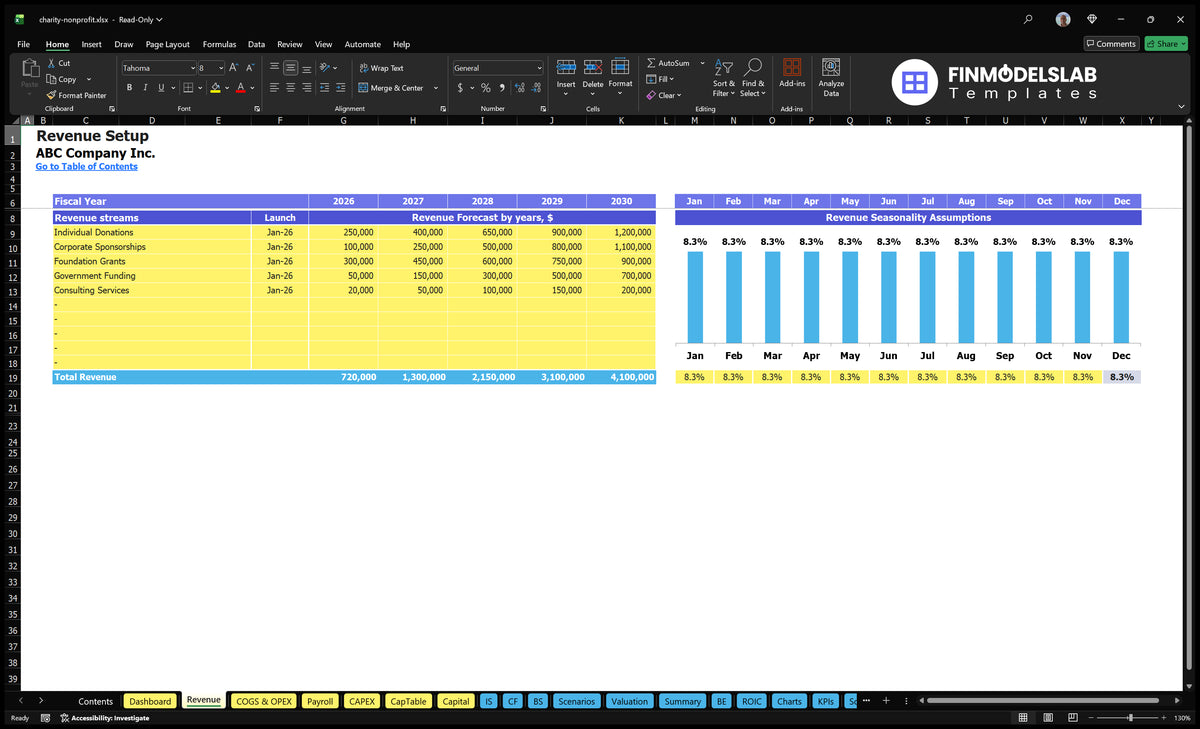This screenshot has width=1200, height=729.
Task: Click the Comments button
Action: point(1111,44)
